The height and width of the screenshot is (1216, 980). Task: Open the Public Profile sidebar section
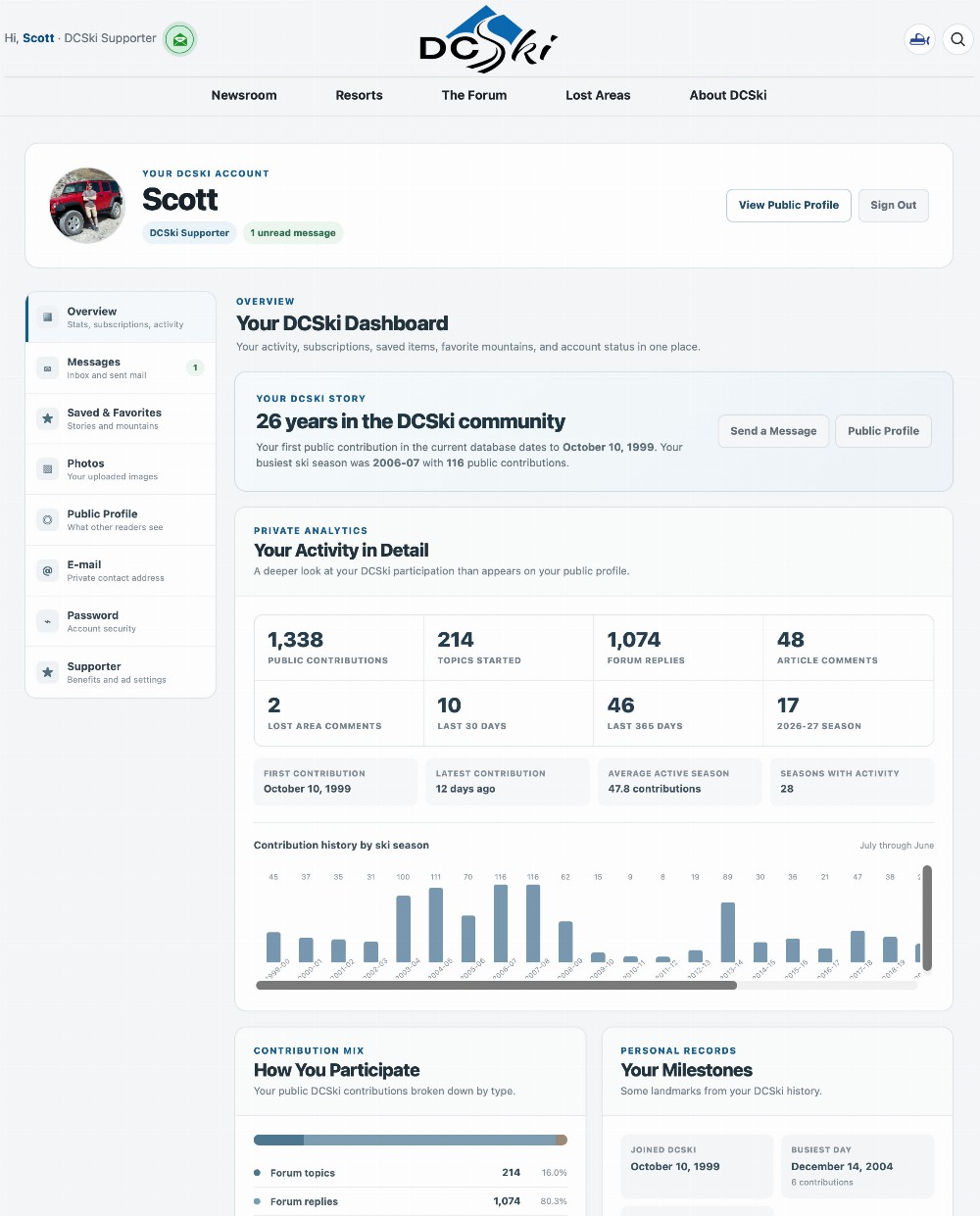[x=121, y=520]
